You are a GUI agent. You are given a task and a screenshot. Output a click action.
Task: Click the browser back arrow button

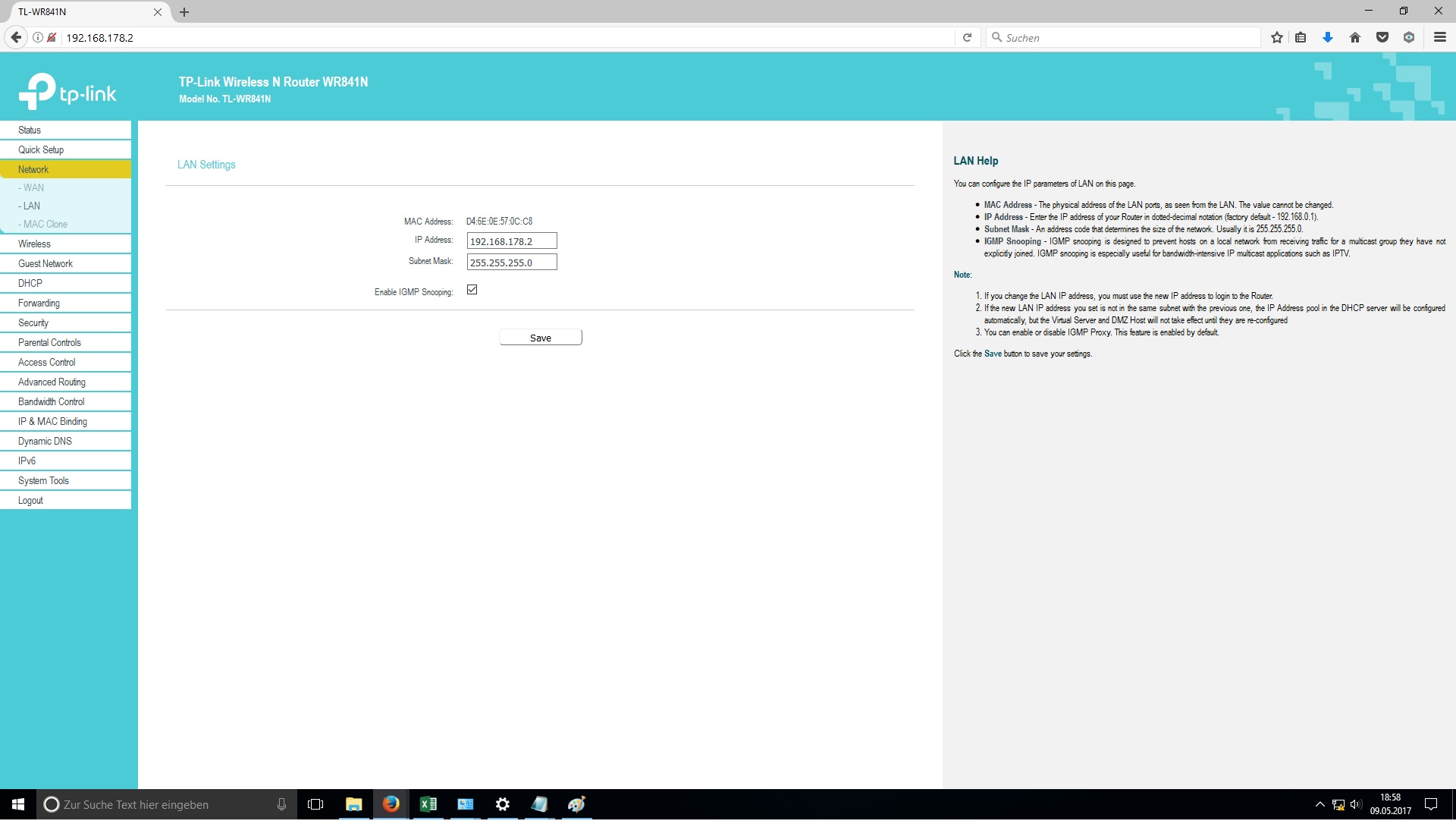[x=16, y=37]
